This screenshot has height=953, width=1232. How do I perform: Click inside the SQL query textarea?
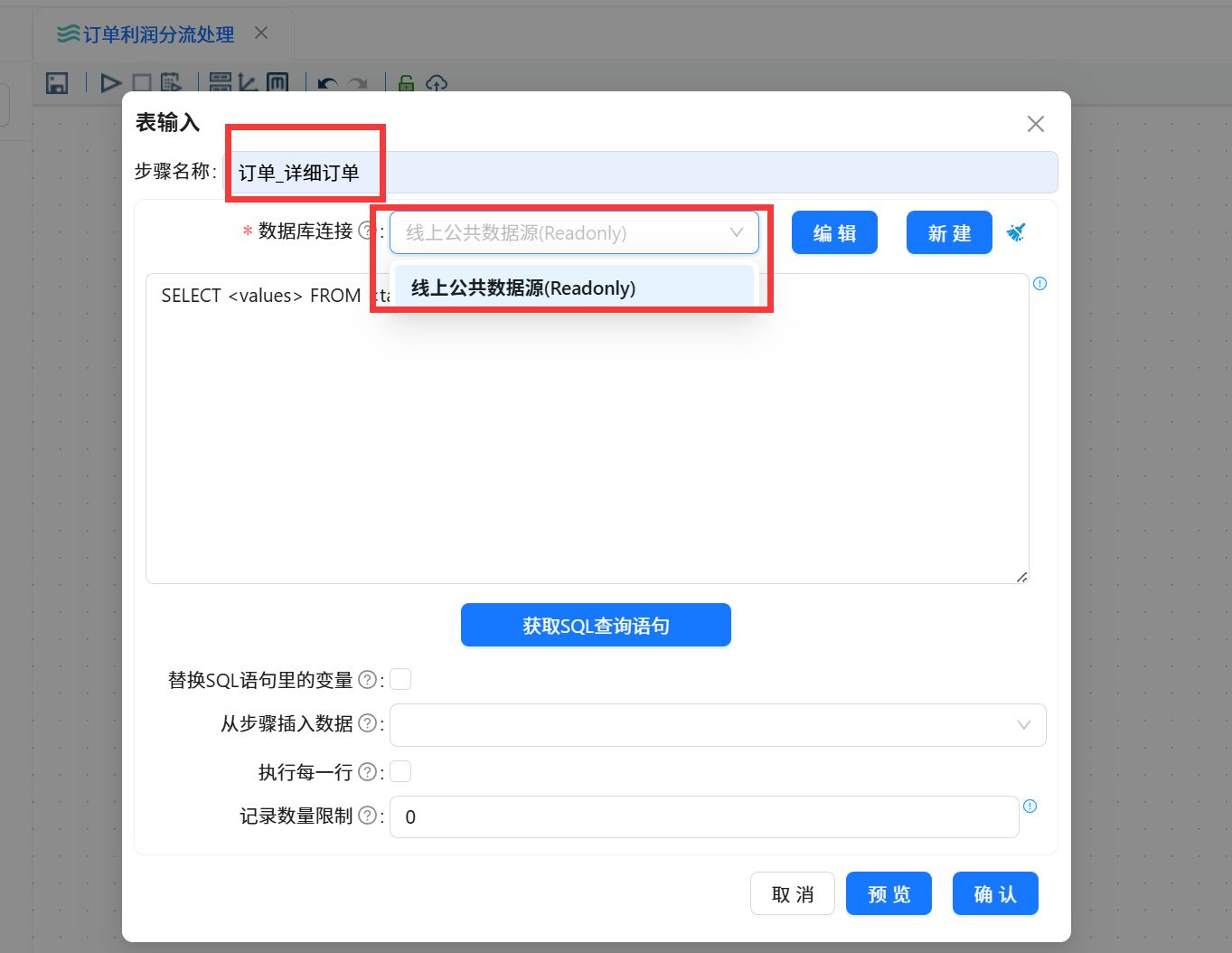(587, 429)
